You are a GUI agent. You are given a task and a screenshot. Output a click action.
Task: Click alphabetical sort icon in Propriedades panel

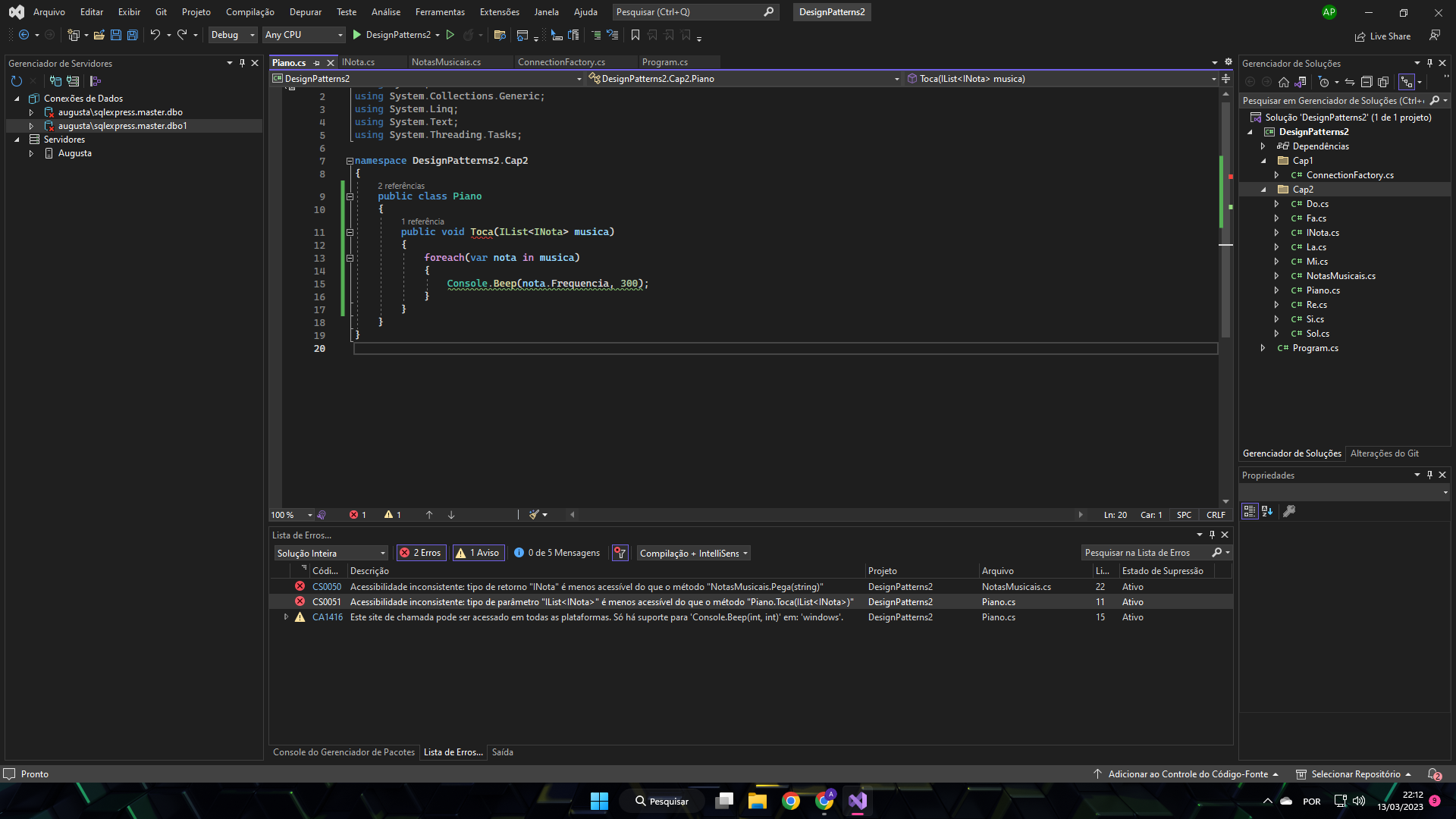click(1267, 512)
